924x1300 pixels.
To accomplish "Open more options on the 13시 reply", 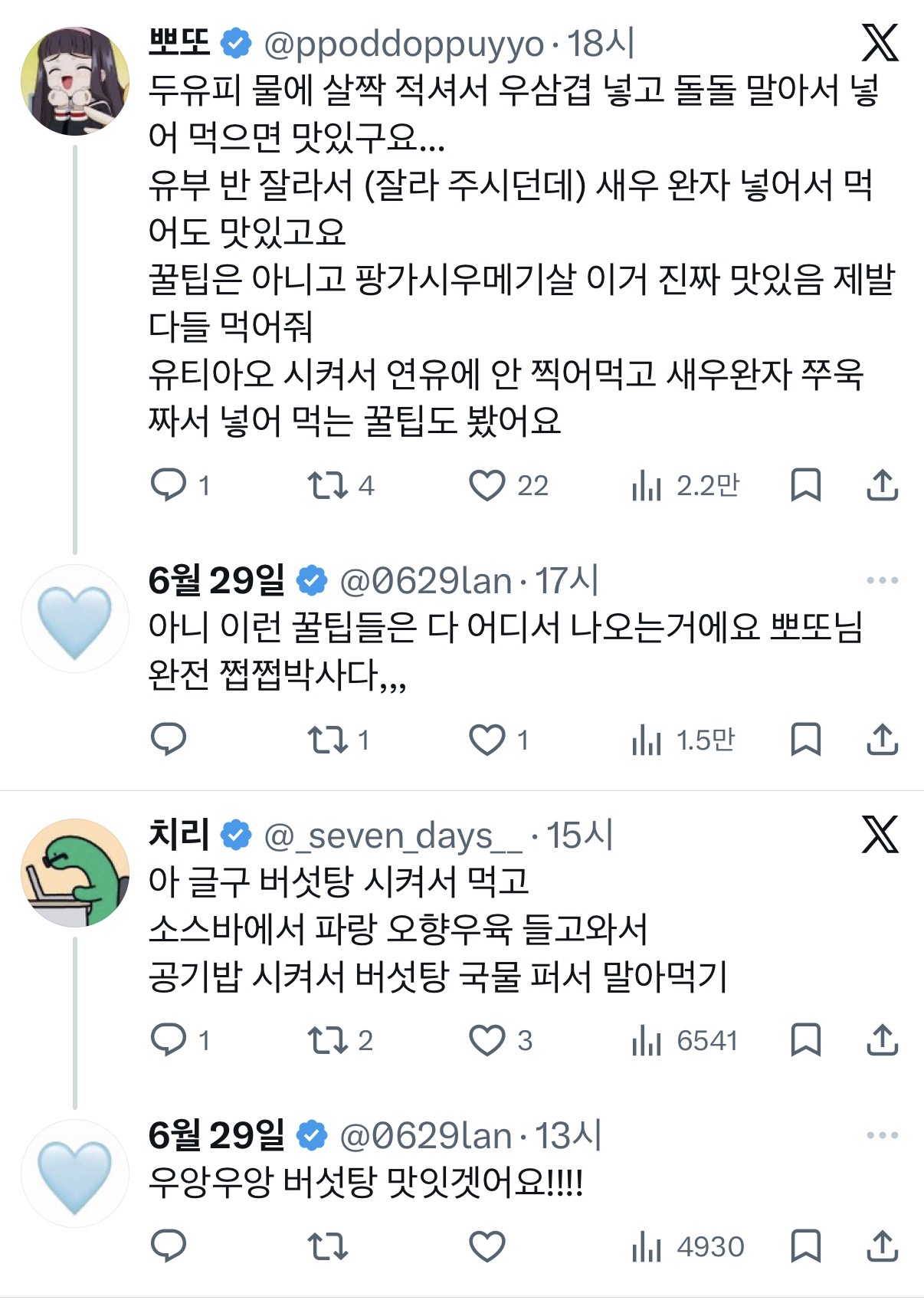I will (x=882, y=1135).
